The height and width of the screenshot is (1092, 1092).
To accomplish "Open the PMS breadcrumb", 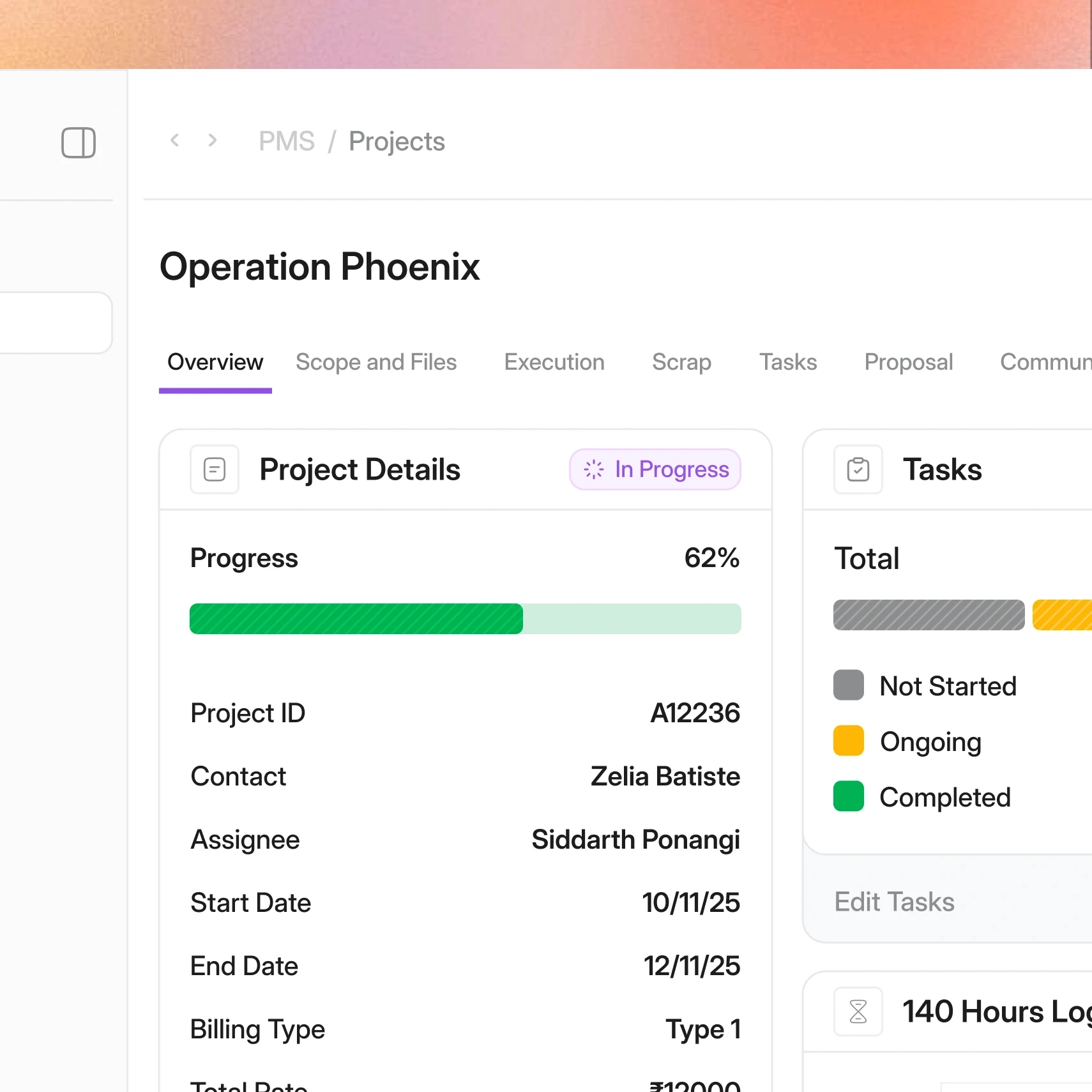I will pyautogui.click(x=287, y=141).
